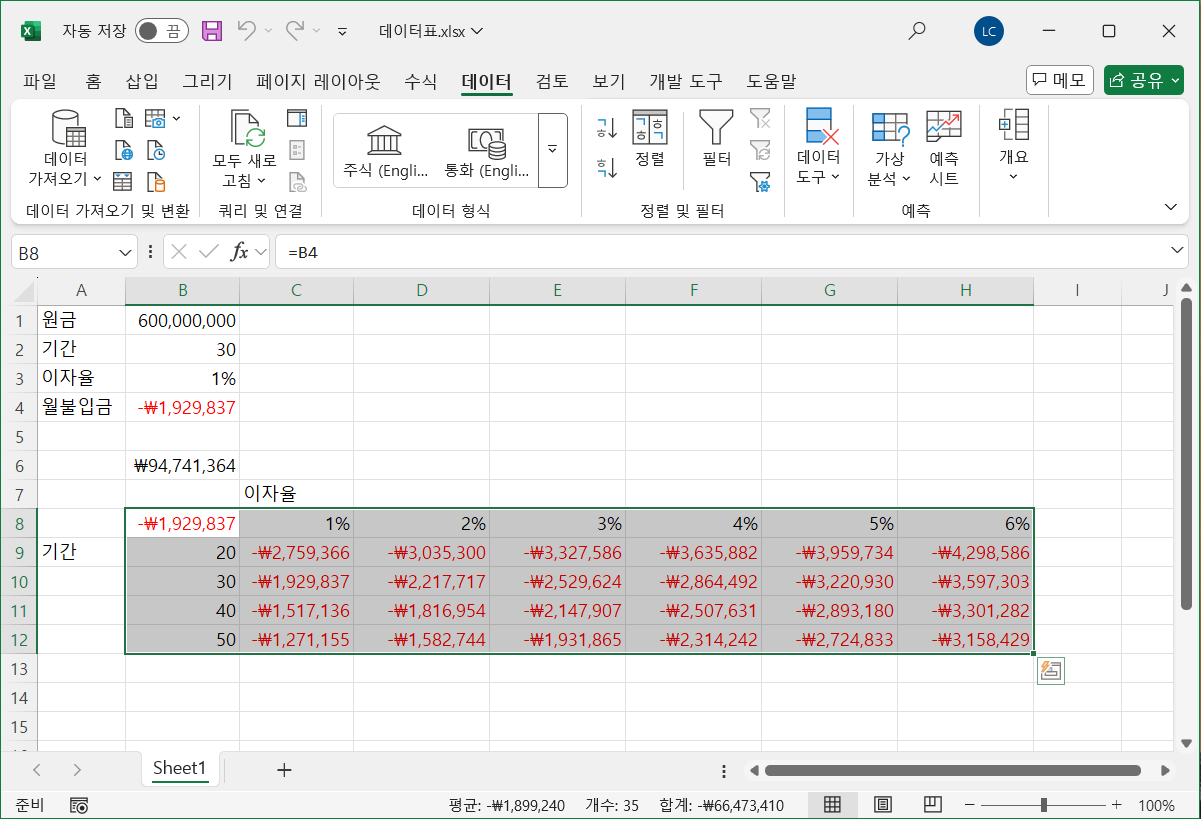Select cell B1 containing 600,000,000
Image resolution: width=1201 pixels, height=819 pixels.
(183, 320)
